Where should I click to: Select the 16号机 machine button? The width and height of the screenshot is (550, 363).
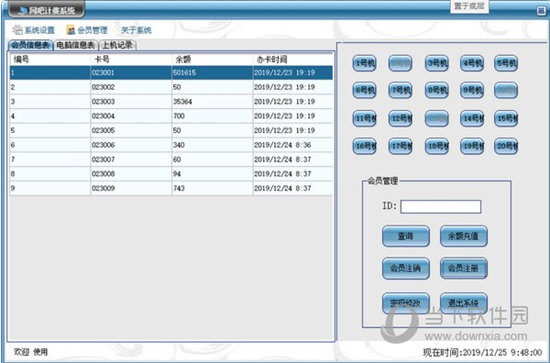click(x=364, y=146)
